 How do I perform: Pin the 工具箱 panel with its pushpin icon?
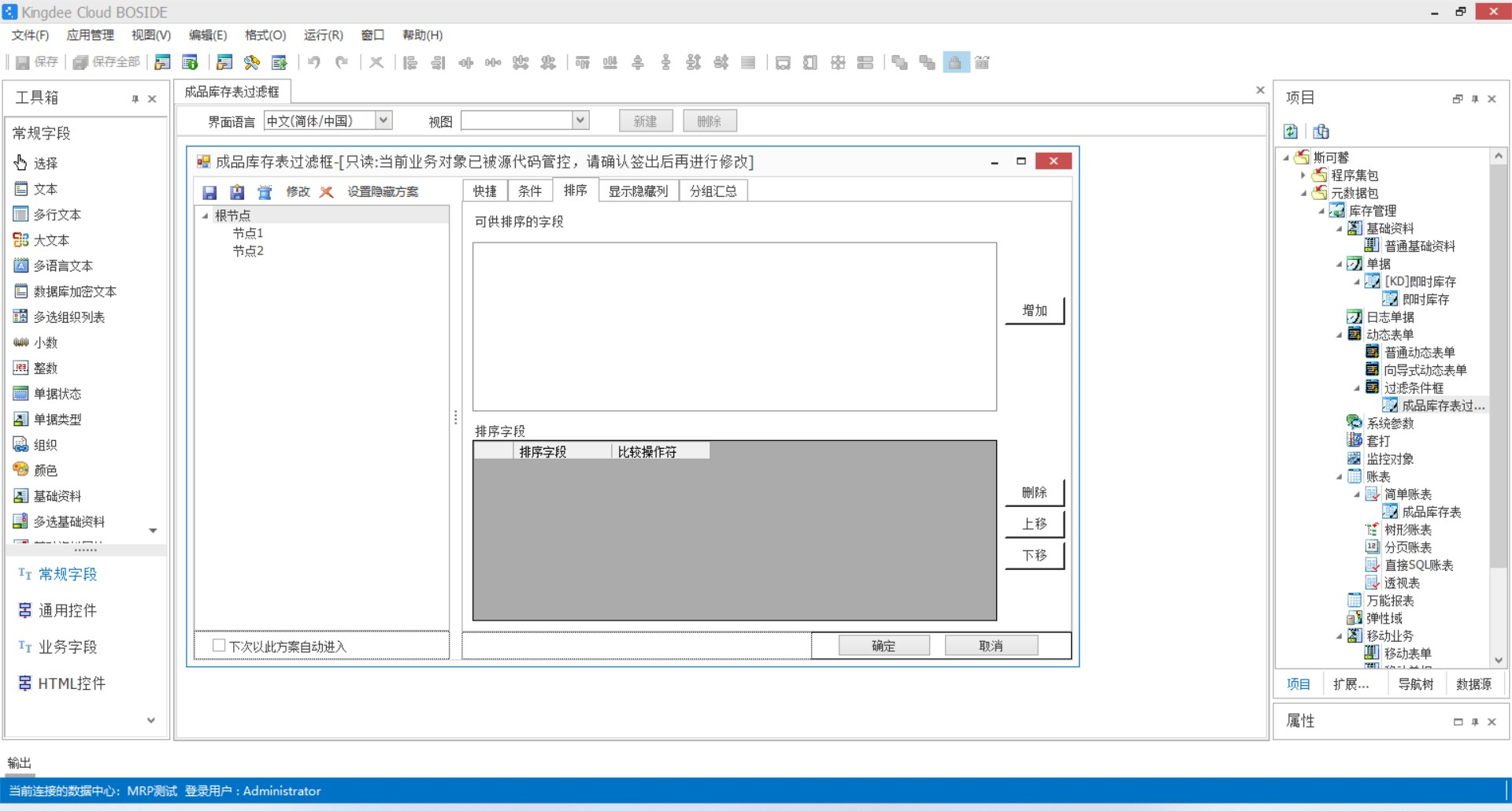[135, 98]
